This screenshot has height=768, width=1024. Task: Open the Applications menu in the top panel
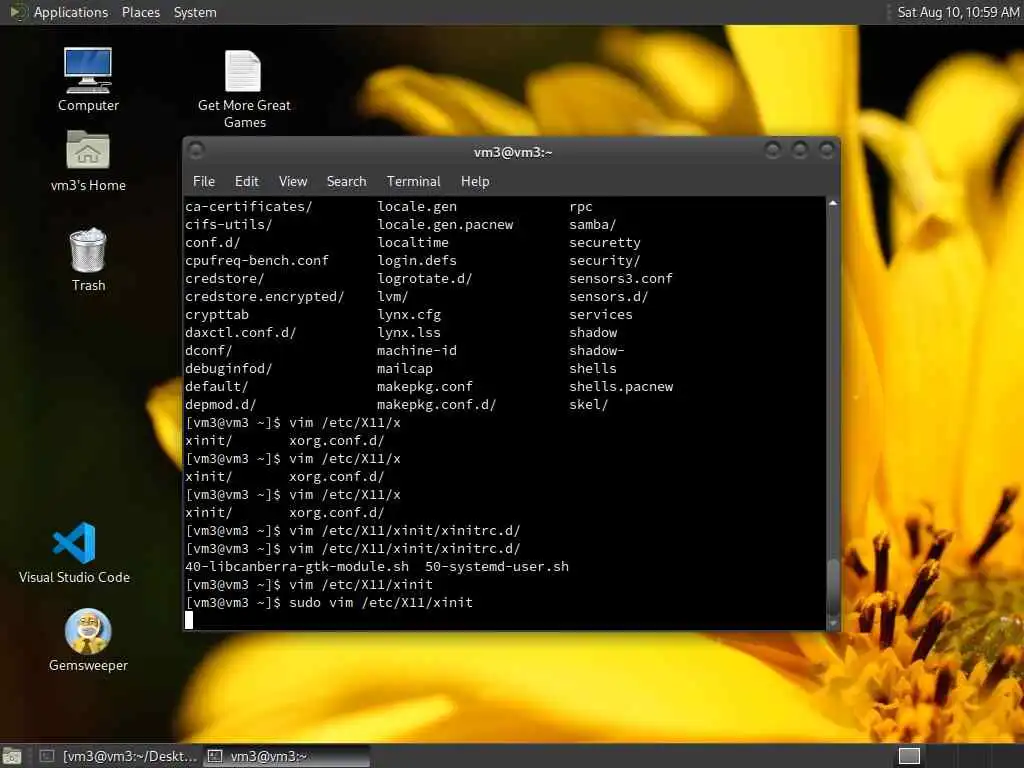tap(71, 12)
